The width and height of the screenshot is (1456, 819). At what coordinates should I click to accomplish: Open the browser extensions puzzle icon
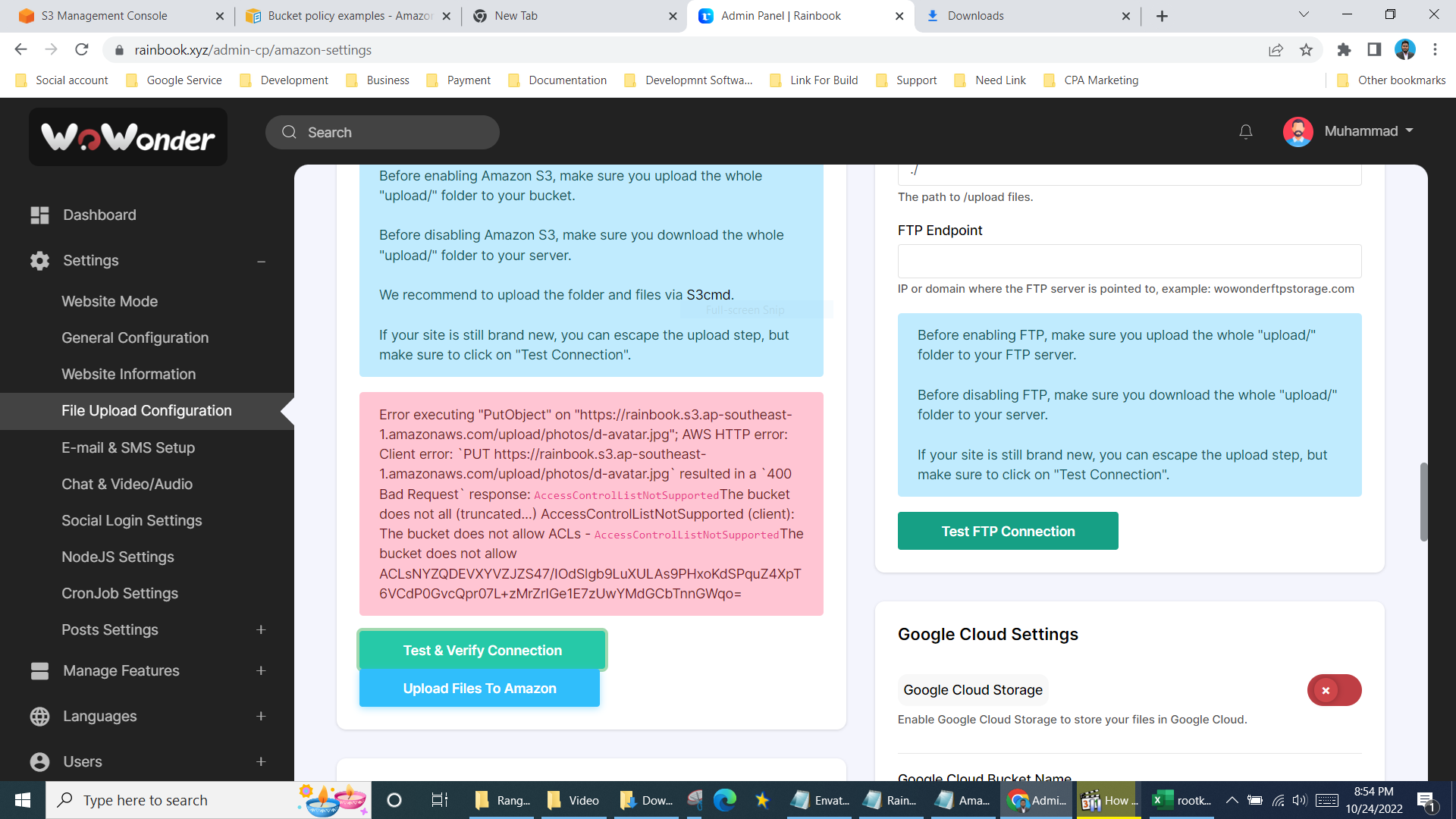point(1344,50)
